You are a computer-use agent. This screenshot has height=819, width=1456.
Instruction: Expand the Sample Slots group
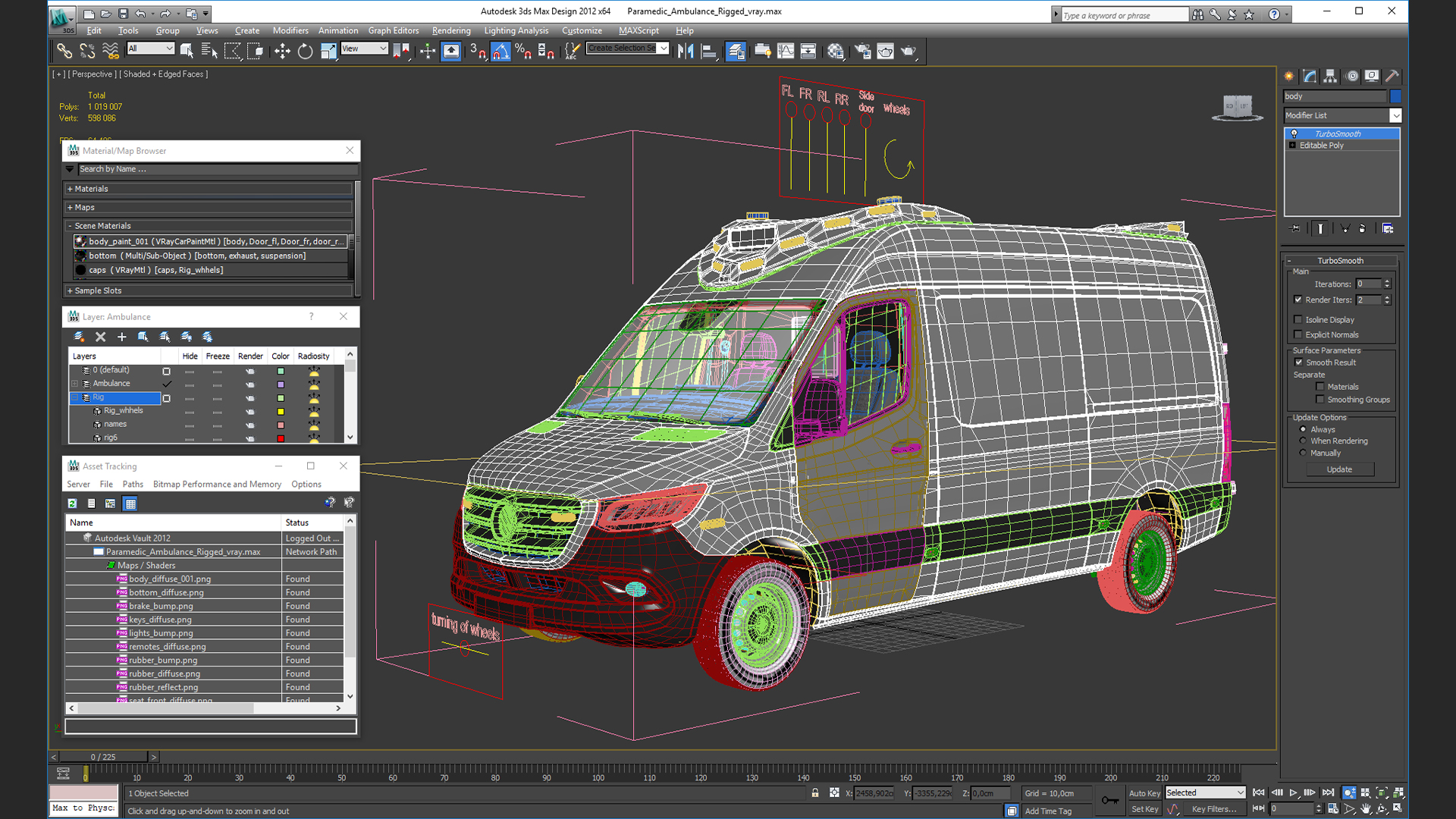click(97, 290)
